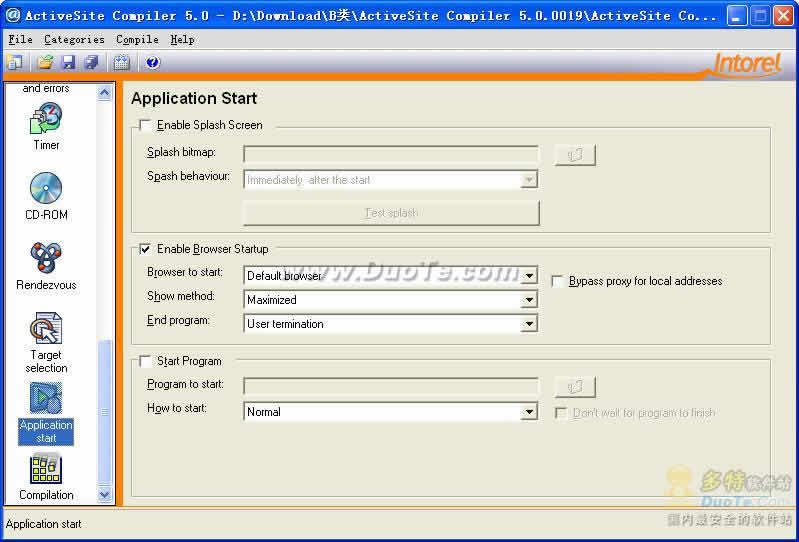Click the Program to start input field
This screenshot has height=542, width=799.
click(x=391, y=386)
